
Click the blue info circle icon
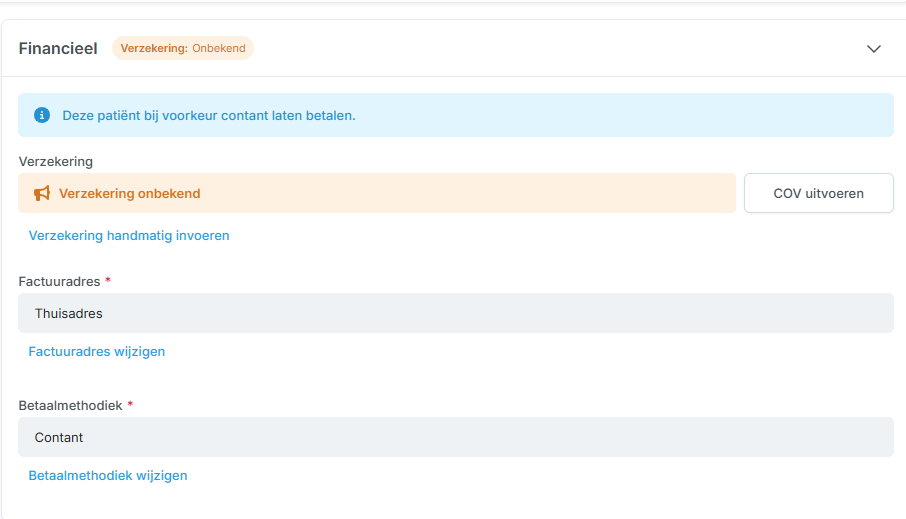pos(42,115)
